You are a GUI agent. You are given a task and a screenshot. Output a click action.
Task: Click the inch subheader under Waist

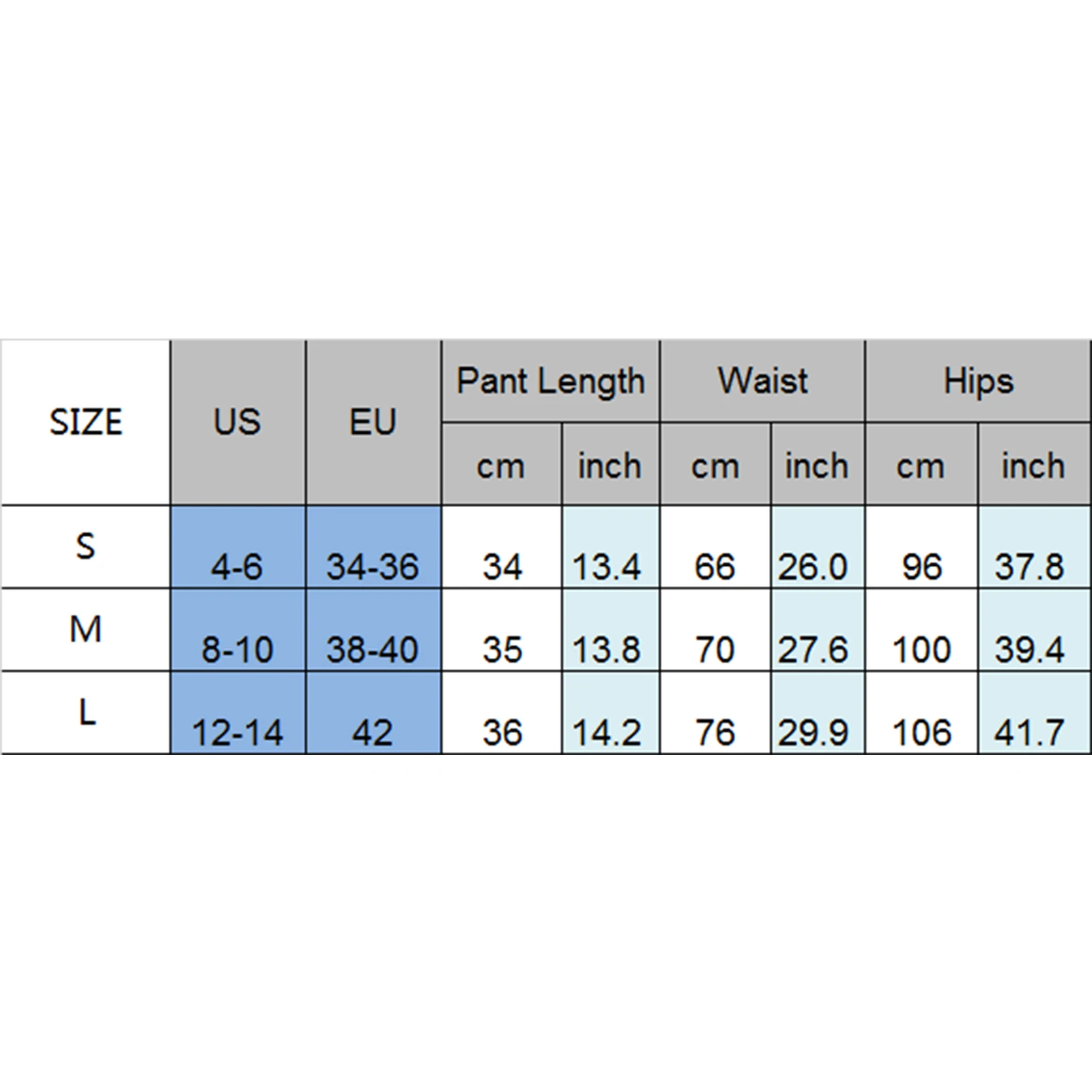click(817, 466)
